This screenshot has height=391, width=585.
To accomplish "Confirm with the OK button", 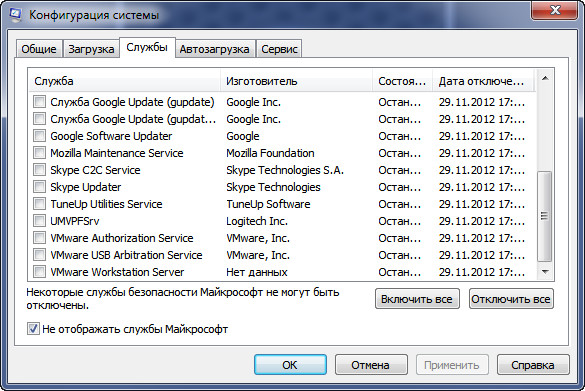I will [290, 365].
